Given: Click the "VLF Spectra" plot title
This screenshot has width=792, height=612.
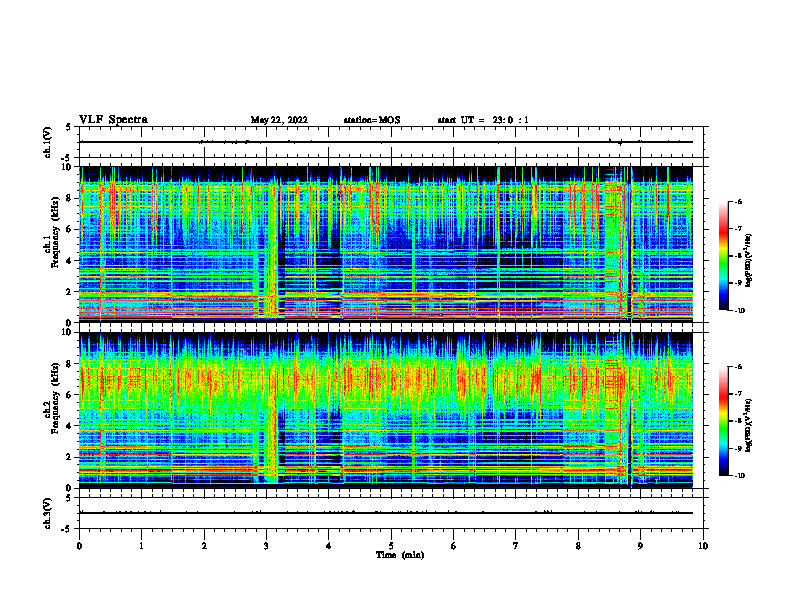Looking at the screenshot, I should pos(113,120).
